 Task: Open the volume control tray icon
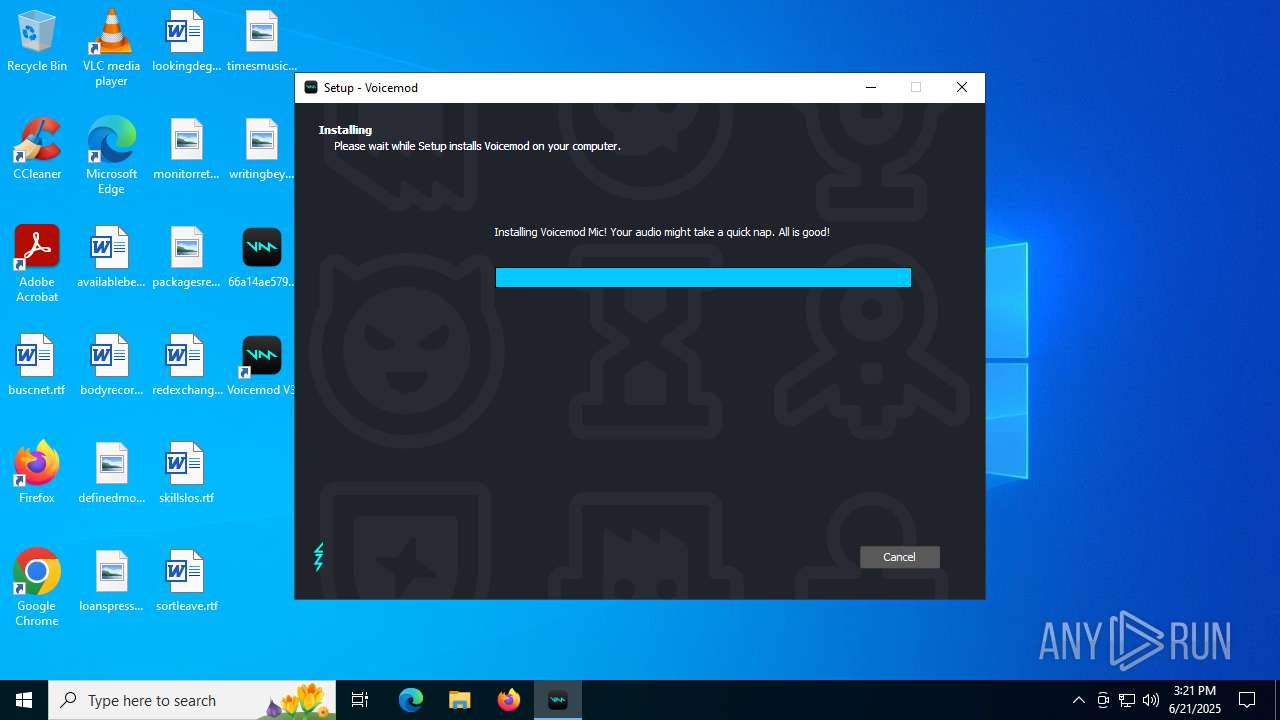(1151, 700)
